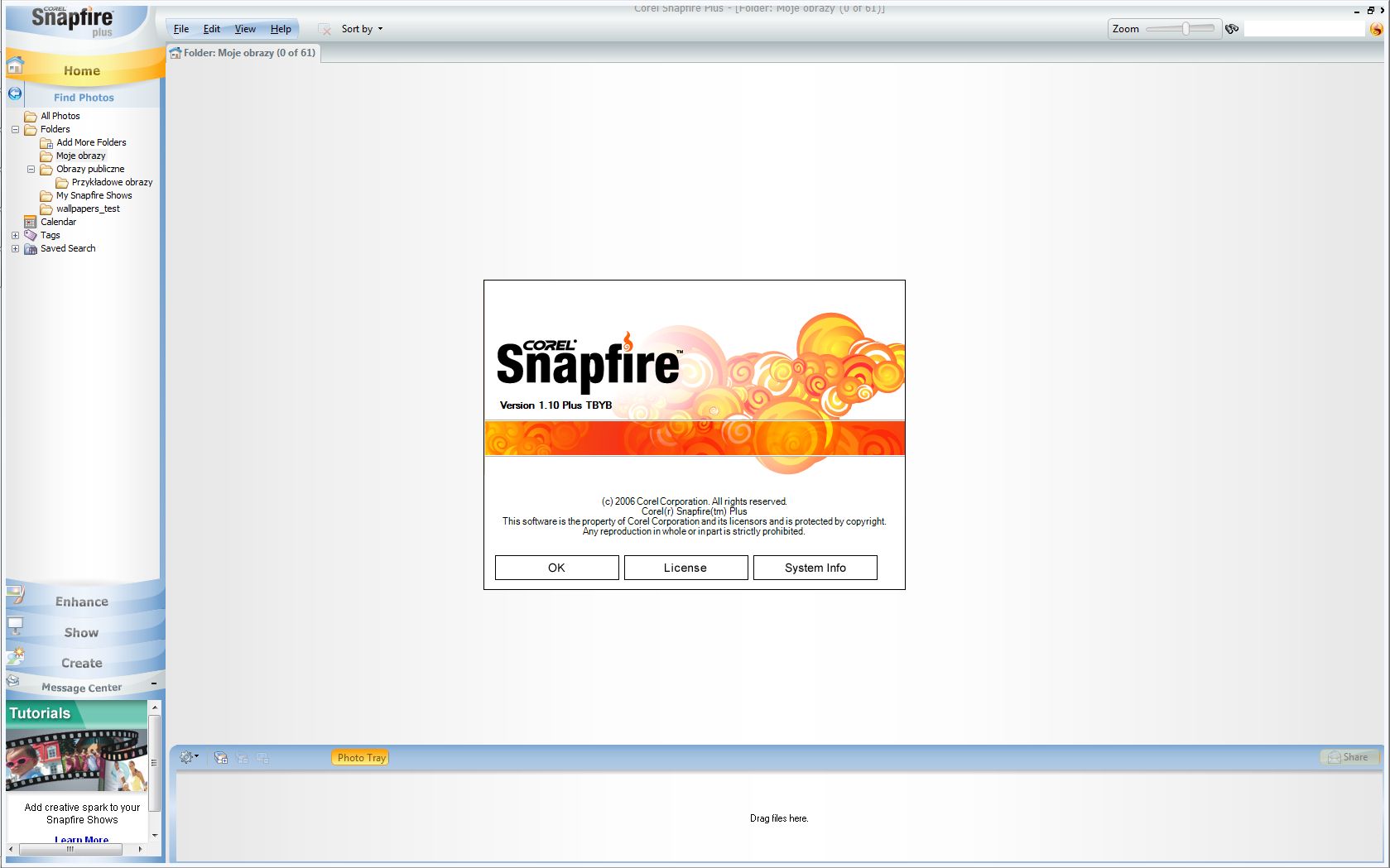Click the add new photo tray icon
Viewport: 1390px width, 868px height.
tap(220, 756)
